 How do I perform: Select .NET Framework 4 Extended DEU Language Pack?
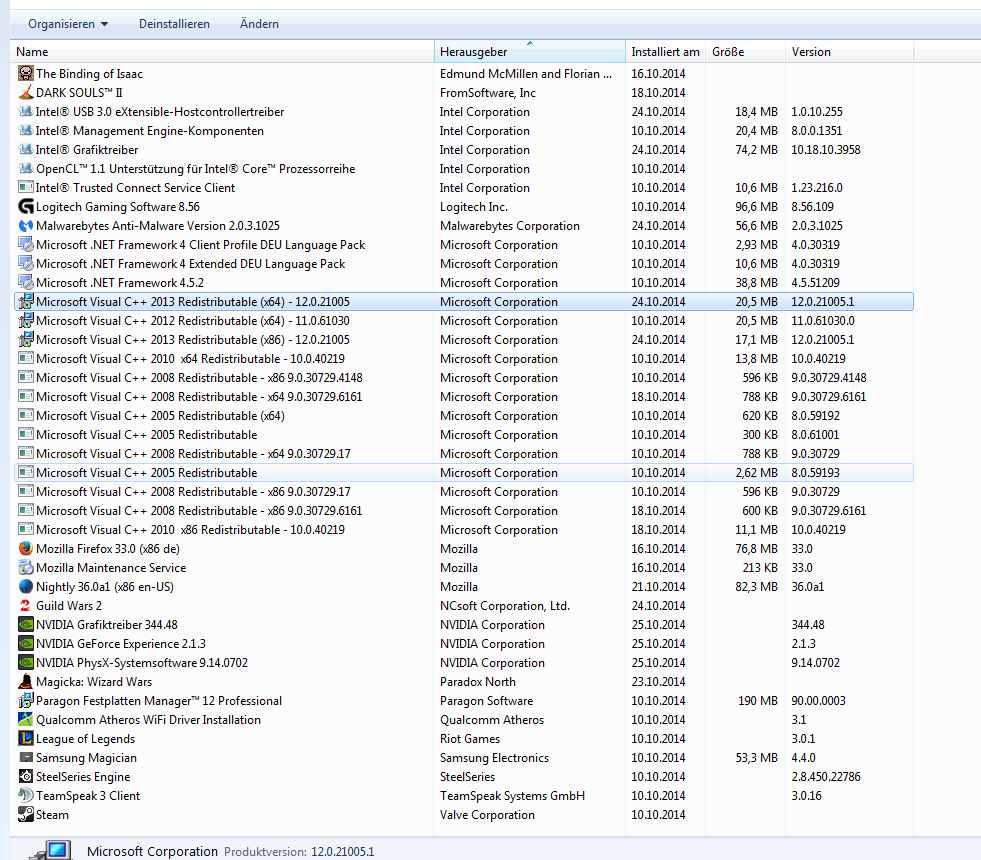tap(464, 264)
